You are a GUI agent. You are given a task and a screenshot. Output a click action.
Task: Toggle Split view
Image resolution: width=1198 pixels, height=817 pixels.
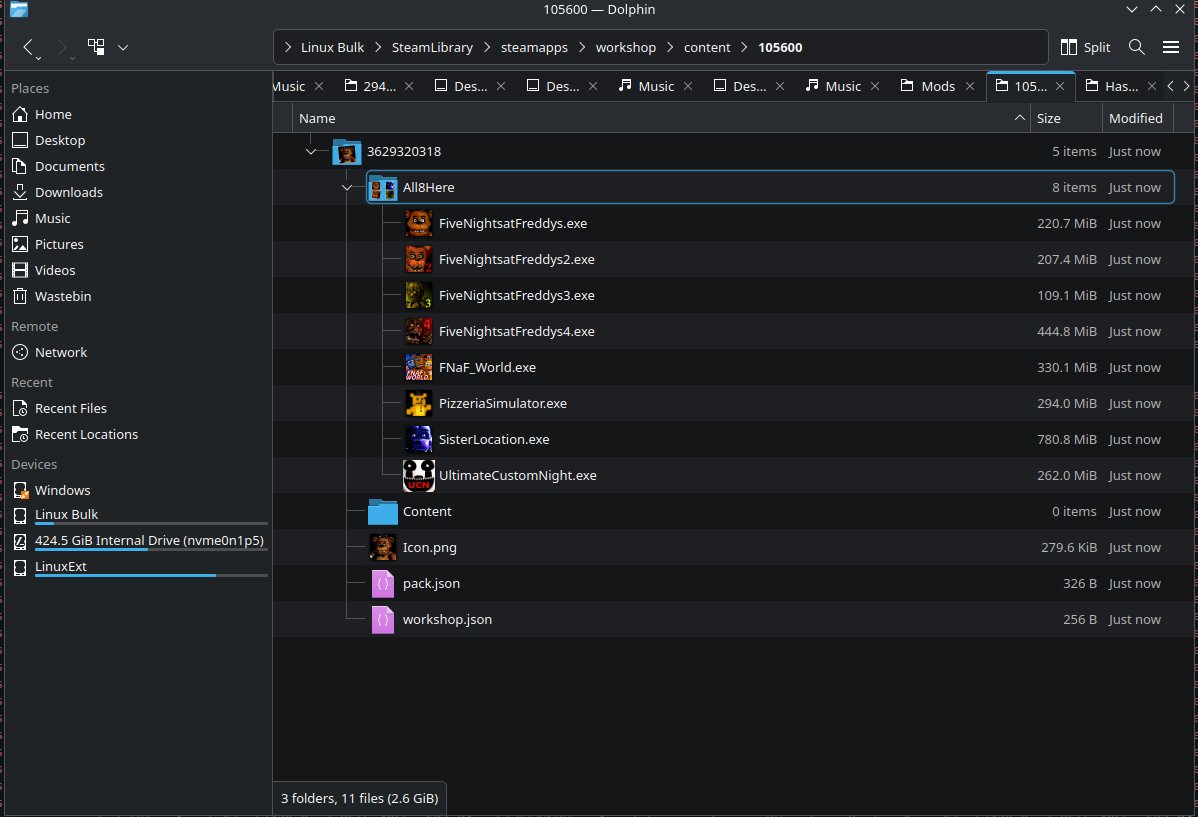tap(1085, 47)
